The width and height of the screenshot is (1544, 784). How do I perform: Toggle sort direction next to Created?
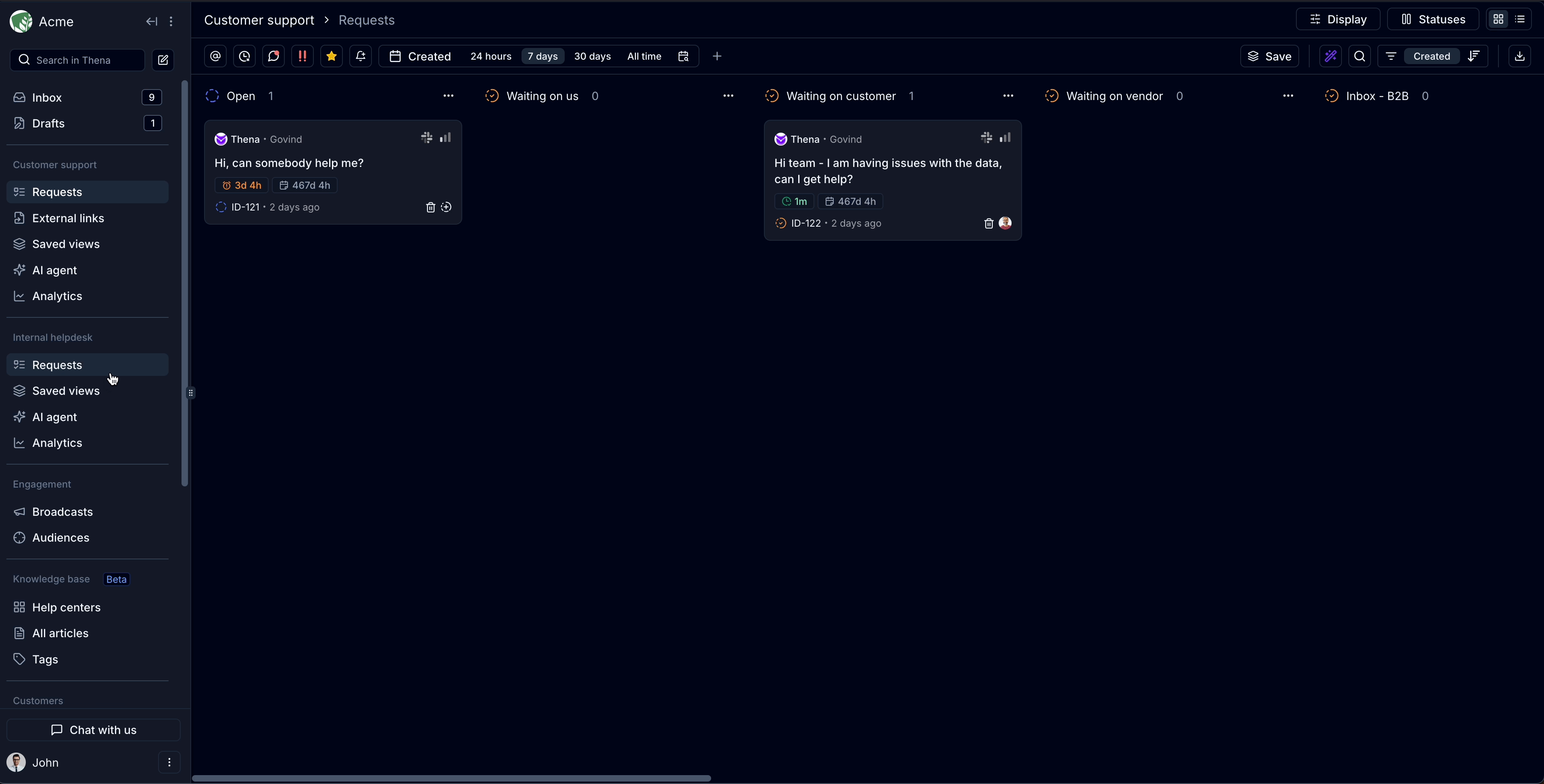pyautogui.click(x=1474, y=56)
